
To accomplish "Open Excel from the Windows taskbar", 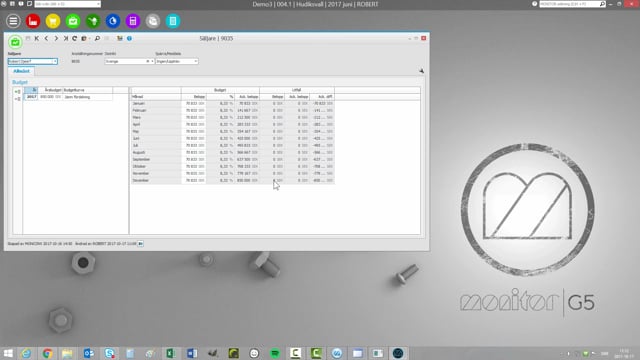I will (x=171, y=353).
